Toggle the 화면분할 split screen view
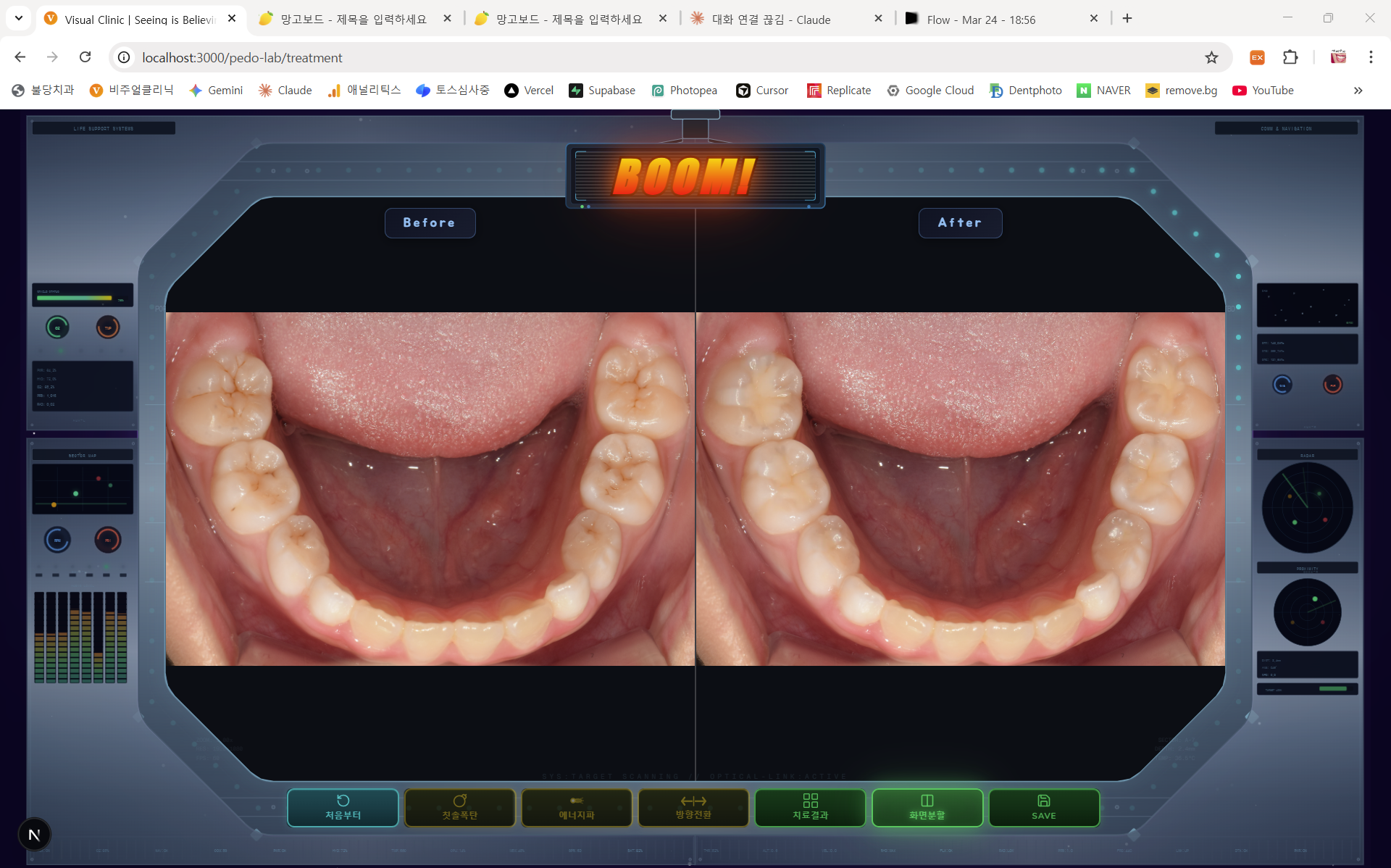This screenshot has height=868, width=1391. coord(927,807)
